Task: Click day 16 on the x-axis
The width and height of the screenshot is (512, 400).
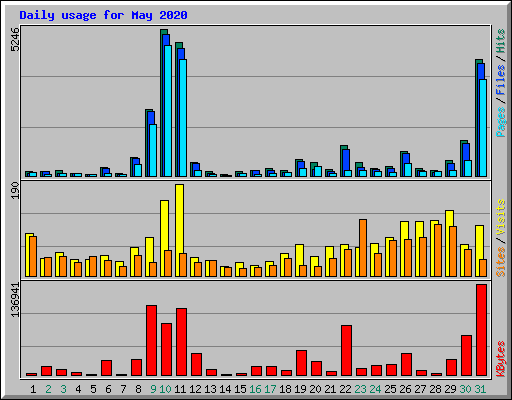Action: coord(255,389)
